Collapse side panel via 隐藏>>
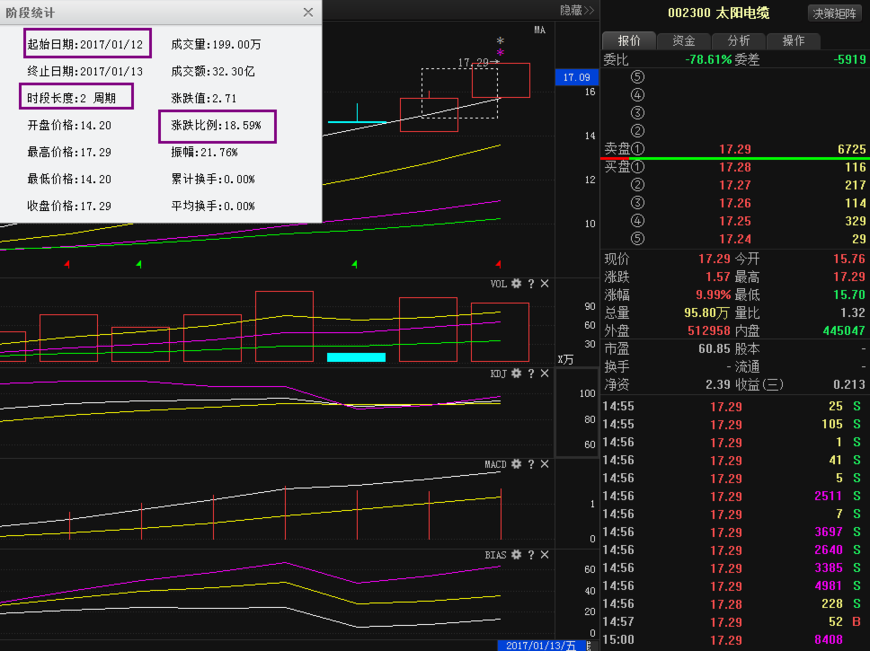This screenshot has height=651, width=870. 577,11
